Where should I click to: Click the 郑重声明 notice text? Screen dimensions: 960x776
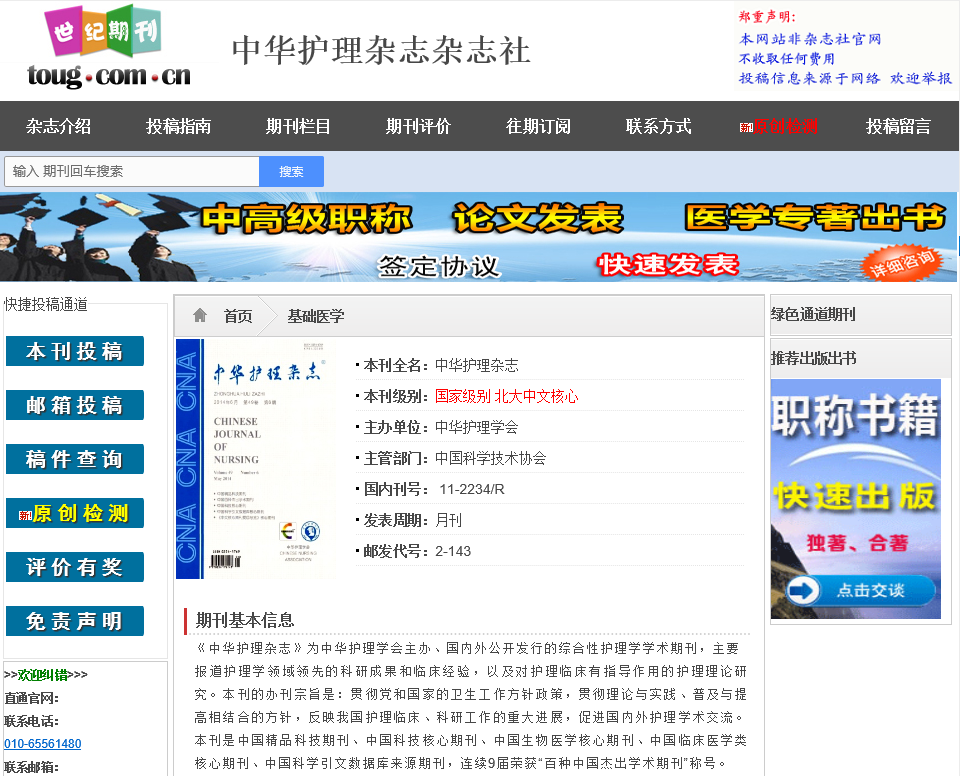767,17
